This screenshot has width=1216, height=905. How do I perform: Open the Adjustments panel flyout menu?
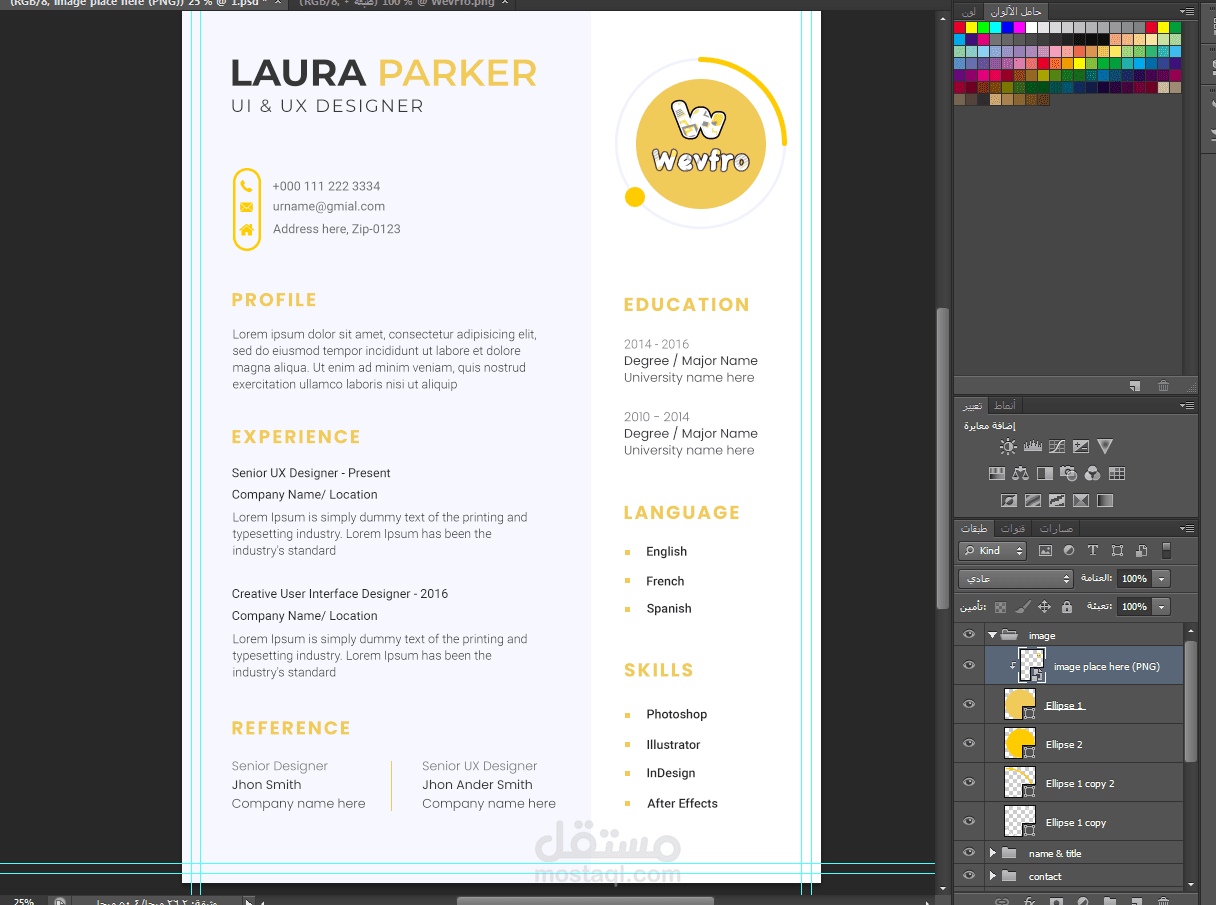[x=1187, y=405]
